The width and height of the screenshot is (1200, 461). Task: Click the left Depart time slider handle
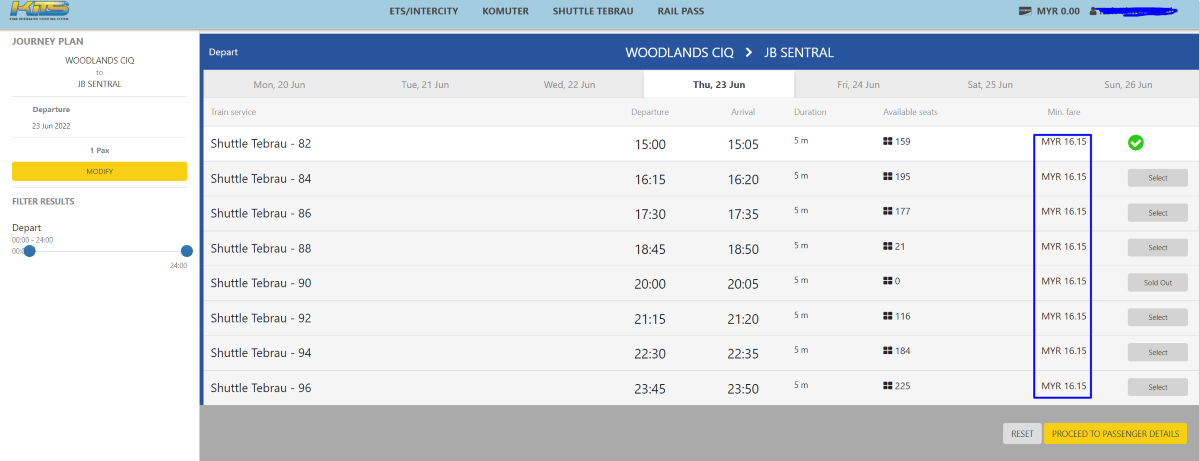click(x=29, y=251)
